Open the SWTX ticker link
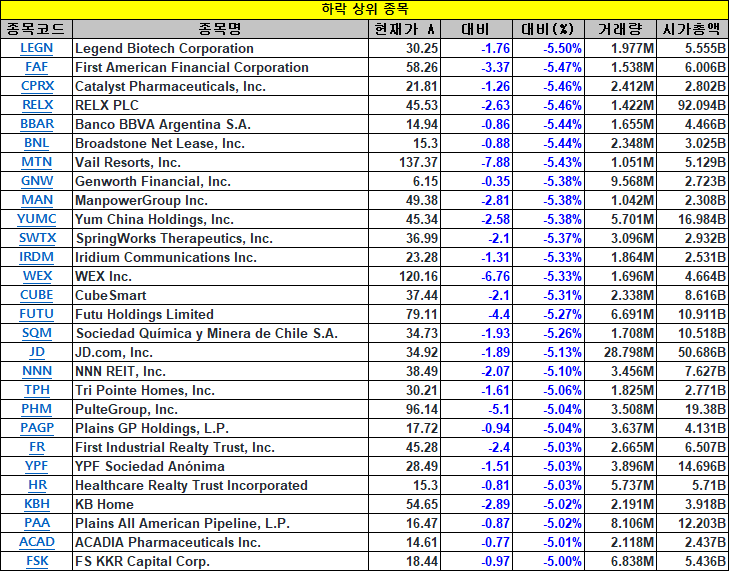Viewport: 729px width, 571px height. 37,239
